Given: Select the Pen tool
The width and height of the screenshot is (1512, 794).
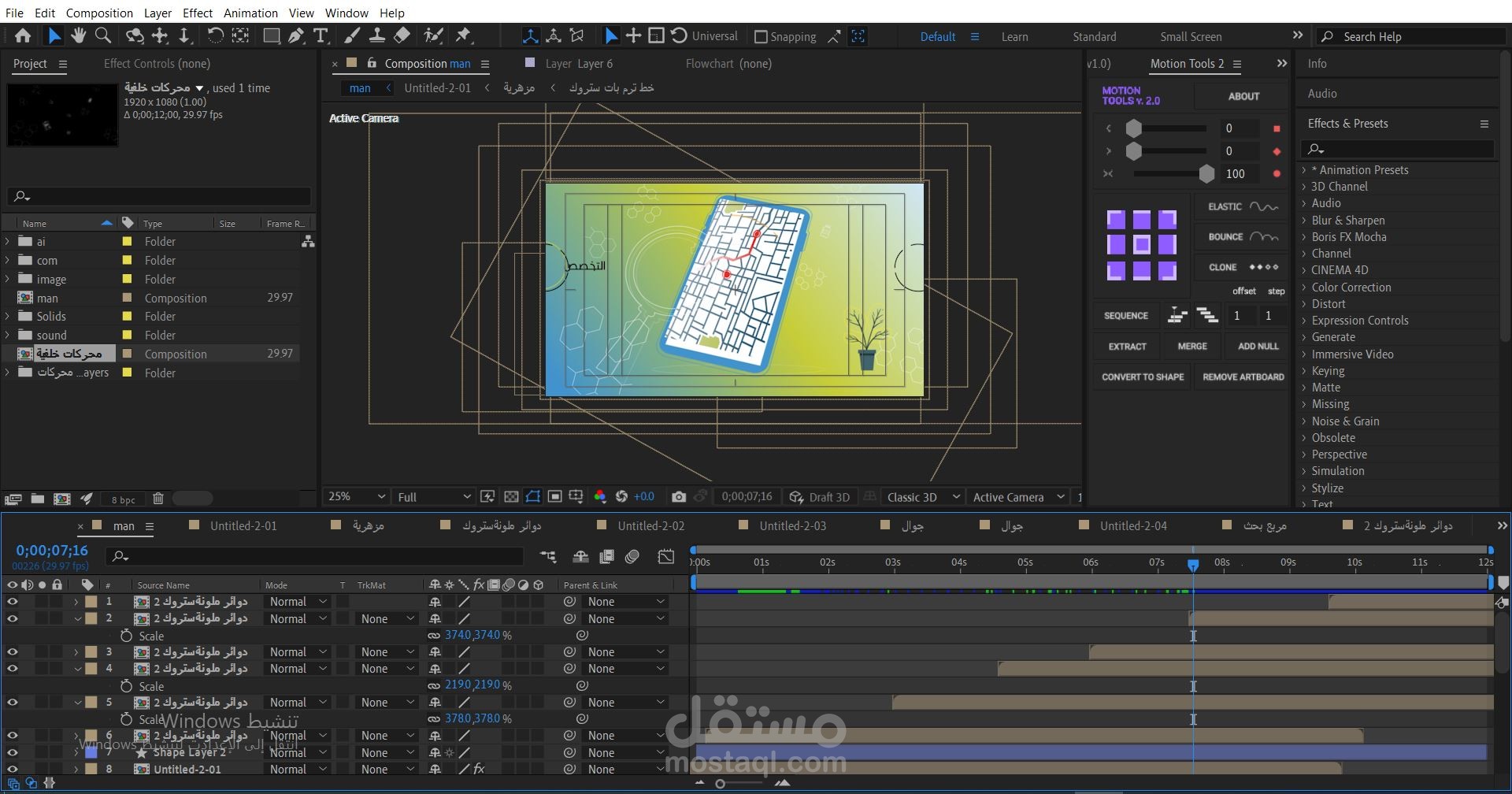Looking at the screenshot, I should 296,35.
